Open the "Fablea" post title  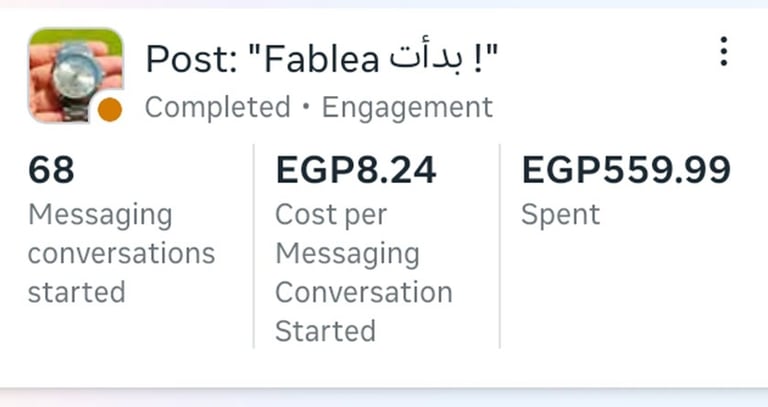320,60
